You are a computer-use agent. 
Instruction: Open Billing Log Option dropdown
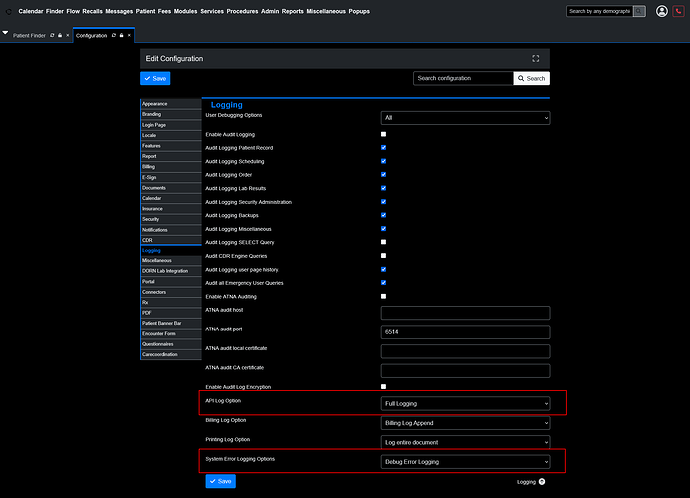pos(465,423)
